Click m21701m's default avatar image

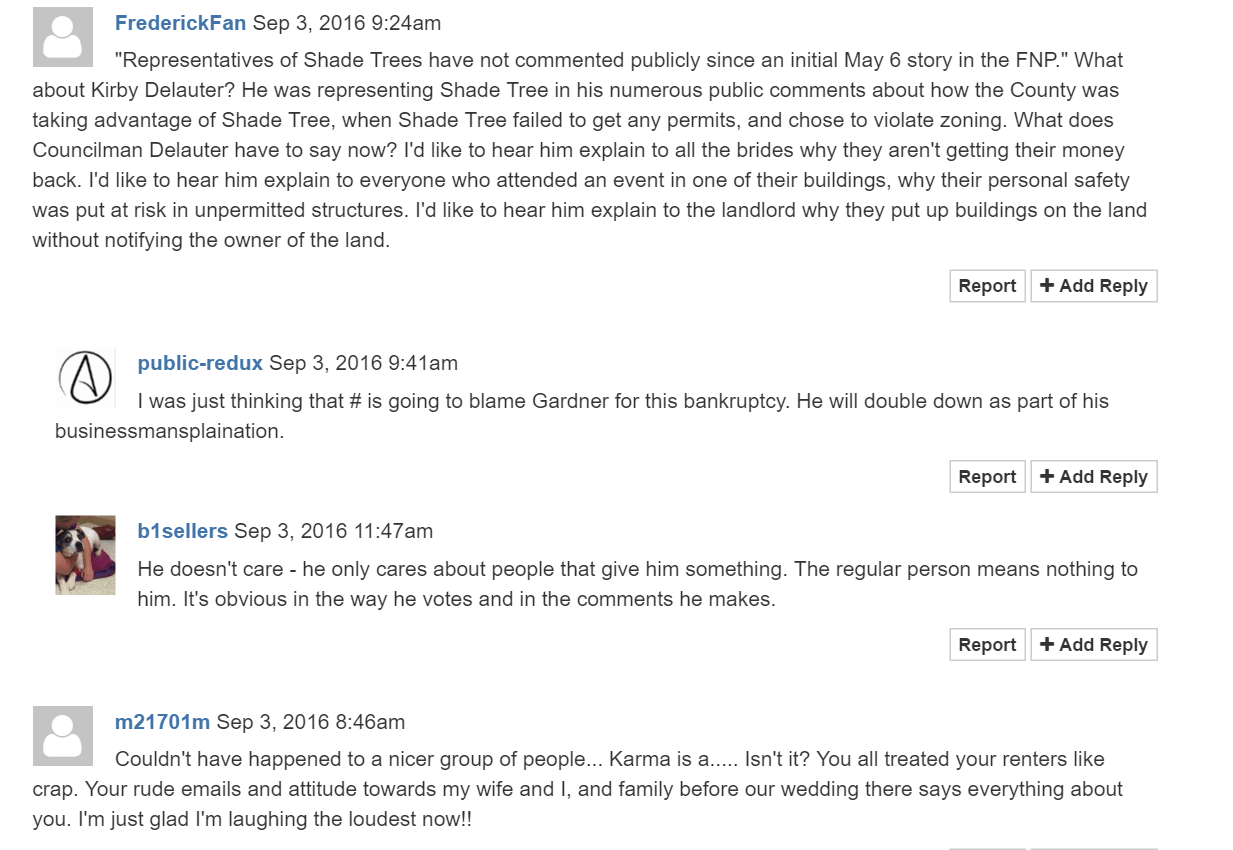[x=63, y=735]
